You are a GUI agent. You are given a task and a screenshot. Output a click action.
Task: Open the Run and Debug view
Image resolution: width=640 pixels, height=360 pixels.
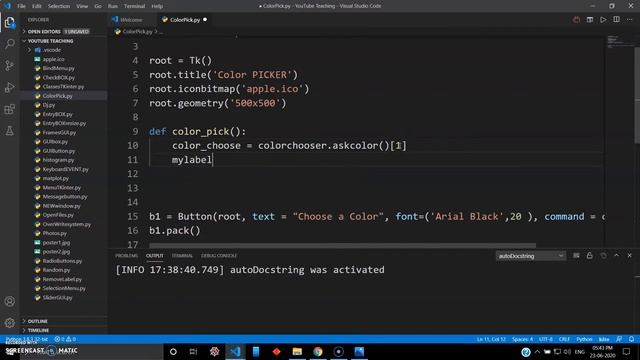[9, 87]
